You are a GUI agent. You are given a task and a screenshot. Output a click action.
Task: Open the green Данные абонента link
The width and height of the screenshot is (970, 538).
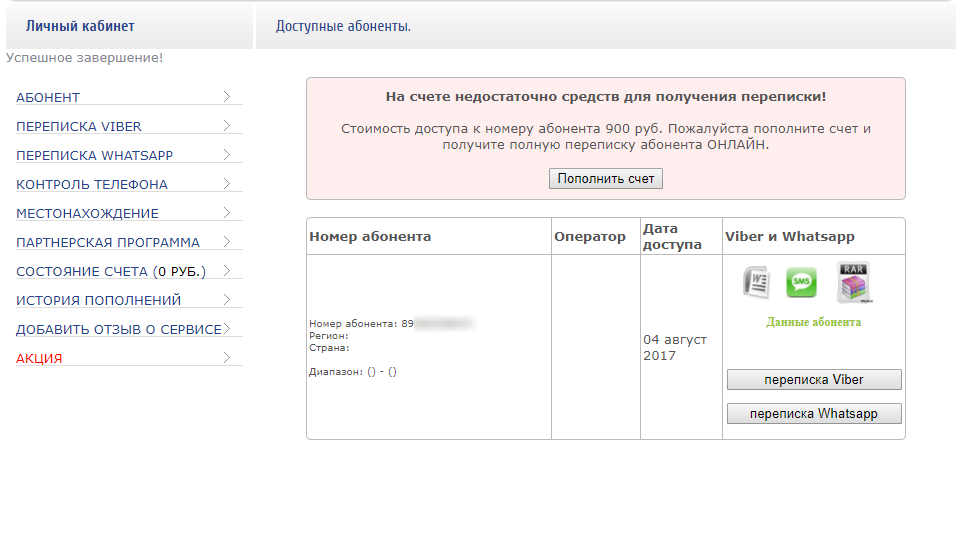(813, 322)
